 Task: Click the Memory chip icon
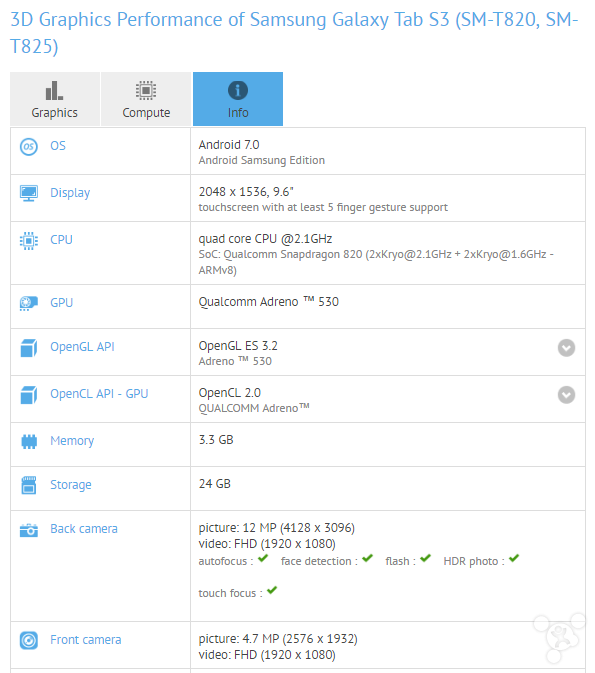[29, 441]
